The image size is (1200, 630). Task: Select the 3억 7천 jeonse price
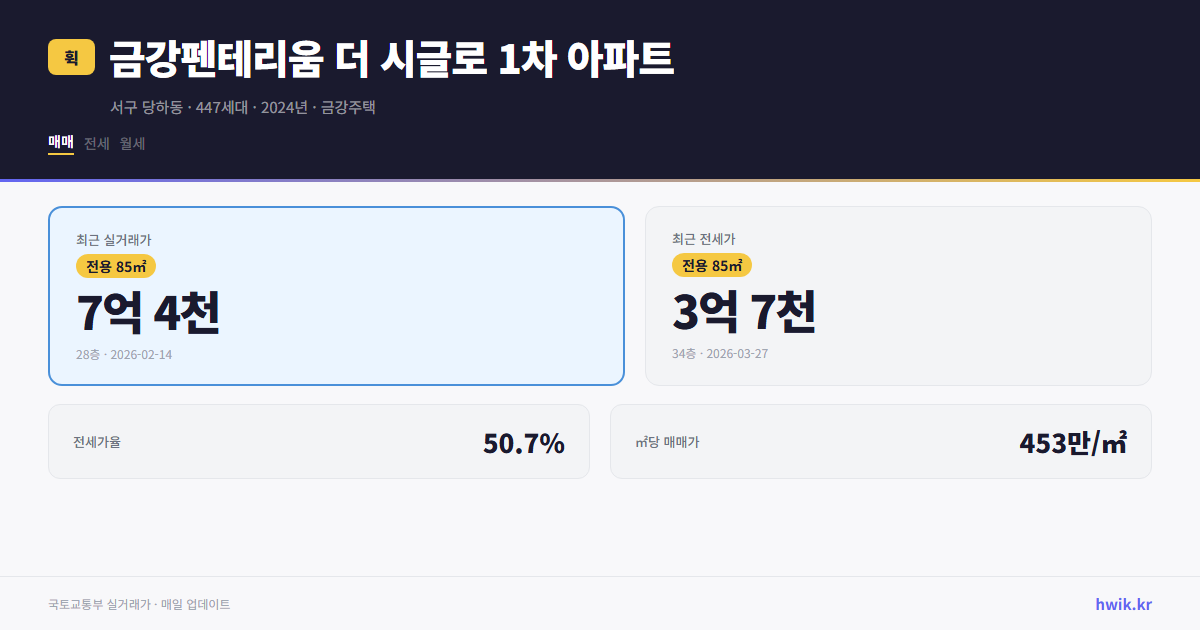(x=746, y=313)
